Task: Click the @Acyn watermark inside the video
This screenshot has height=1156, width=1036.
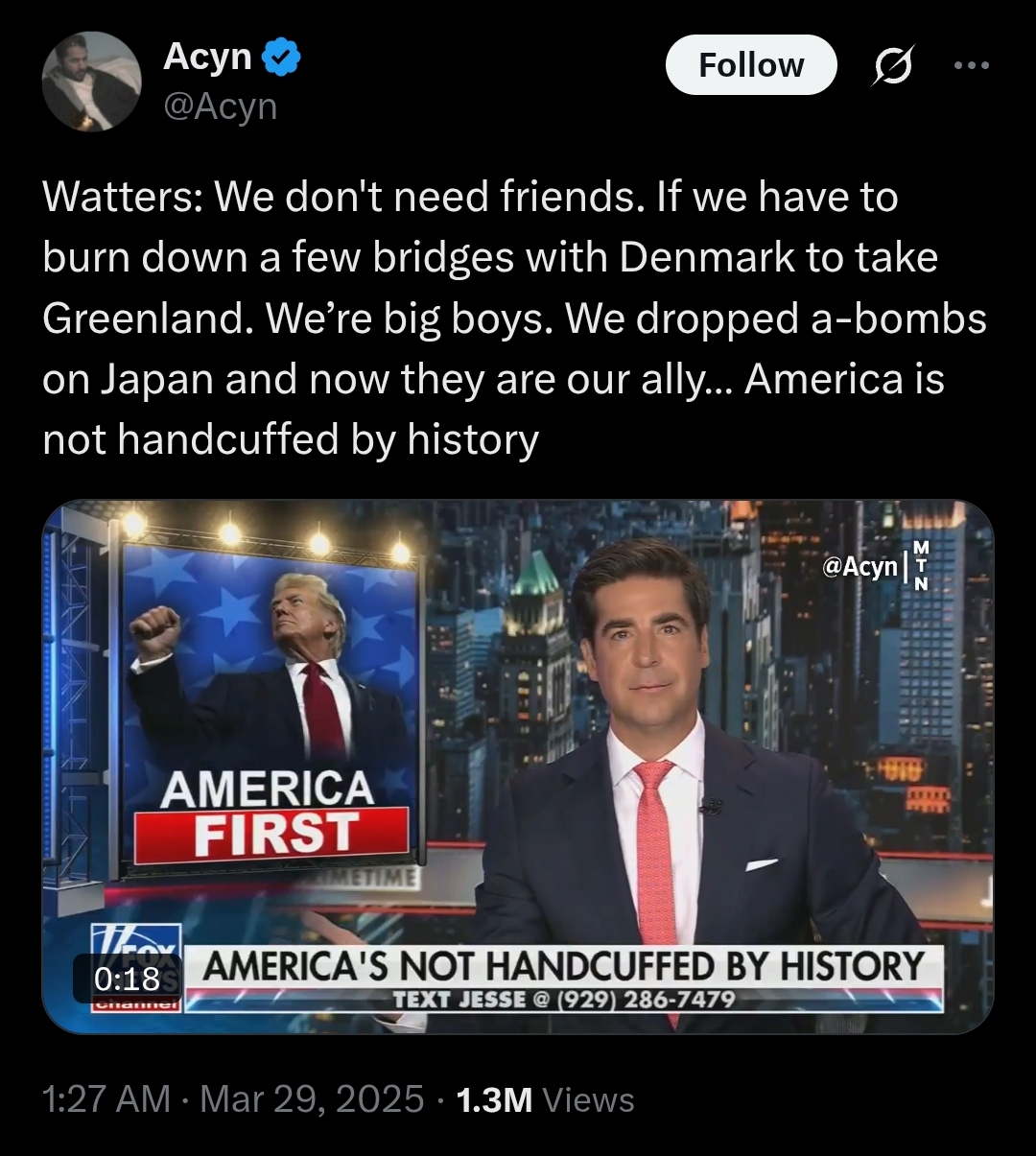Action: click(x=859, y=566)
